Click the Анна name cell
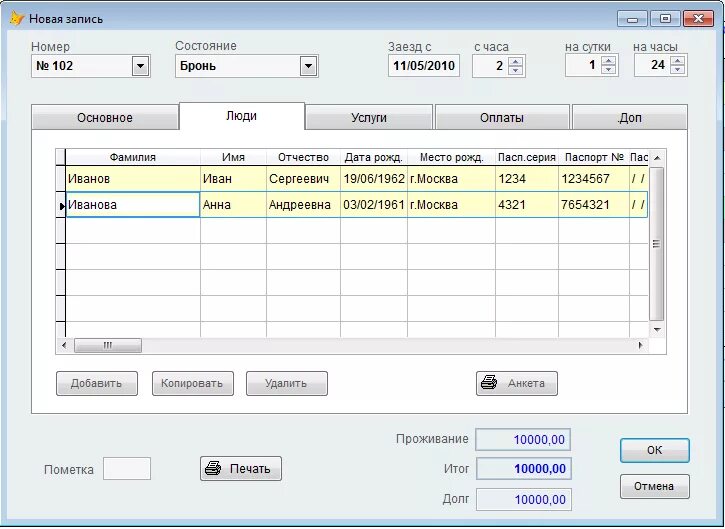The image size is (725, 529). click(233, 204)
